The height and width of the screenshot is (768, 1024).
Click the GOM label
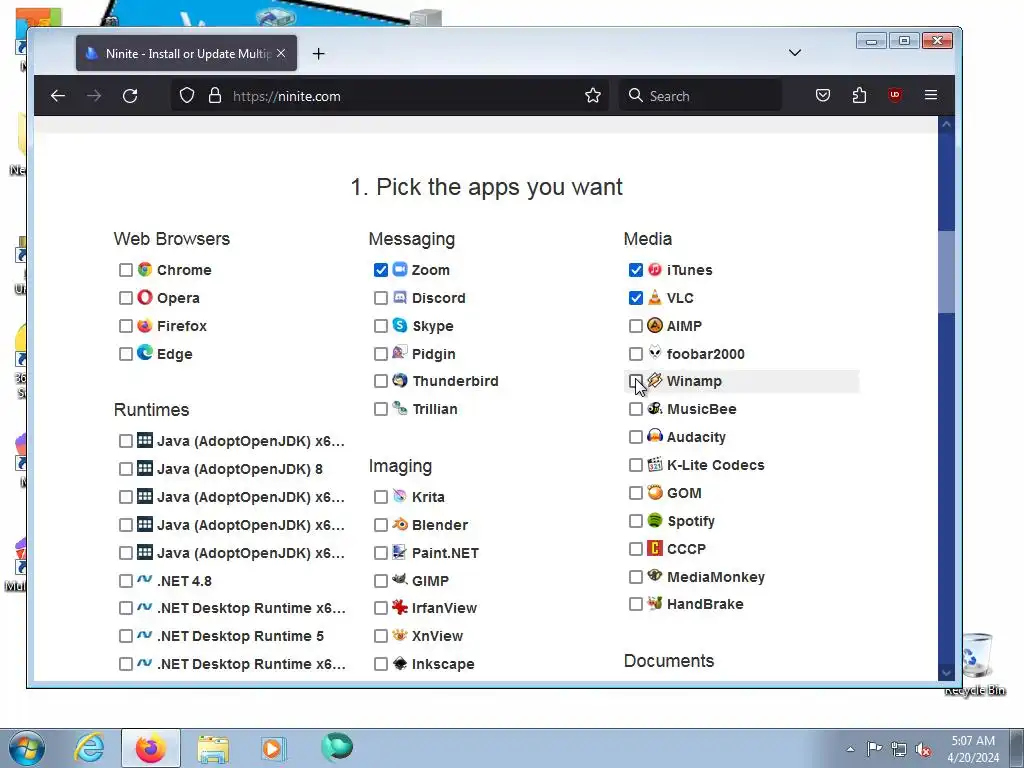(x=684, y=493)
